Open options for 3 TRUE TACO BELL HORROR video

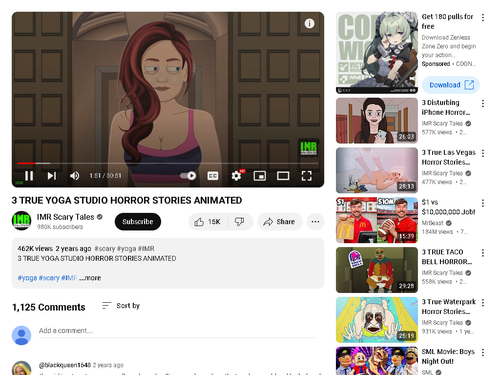483,253
